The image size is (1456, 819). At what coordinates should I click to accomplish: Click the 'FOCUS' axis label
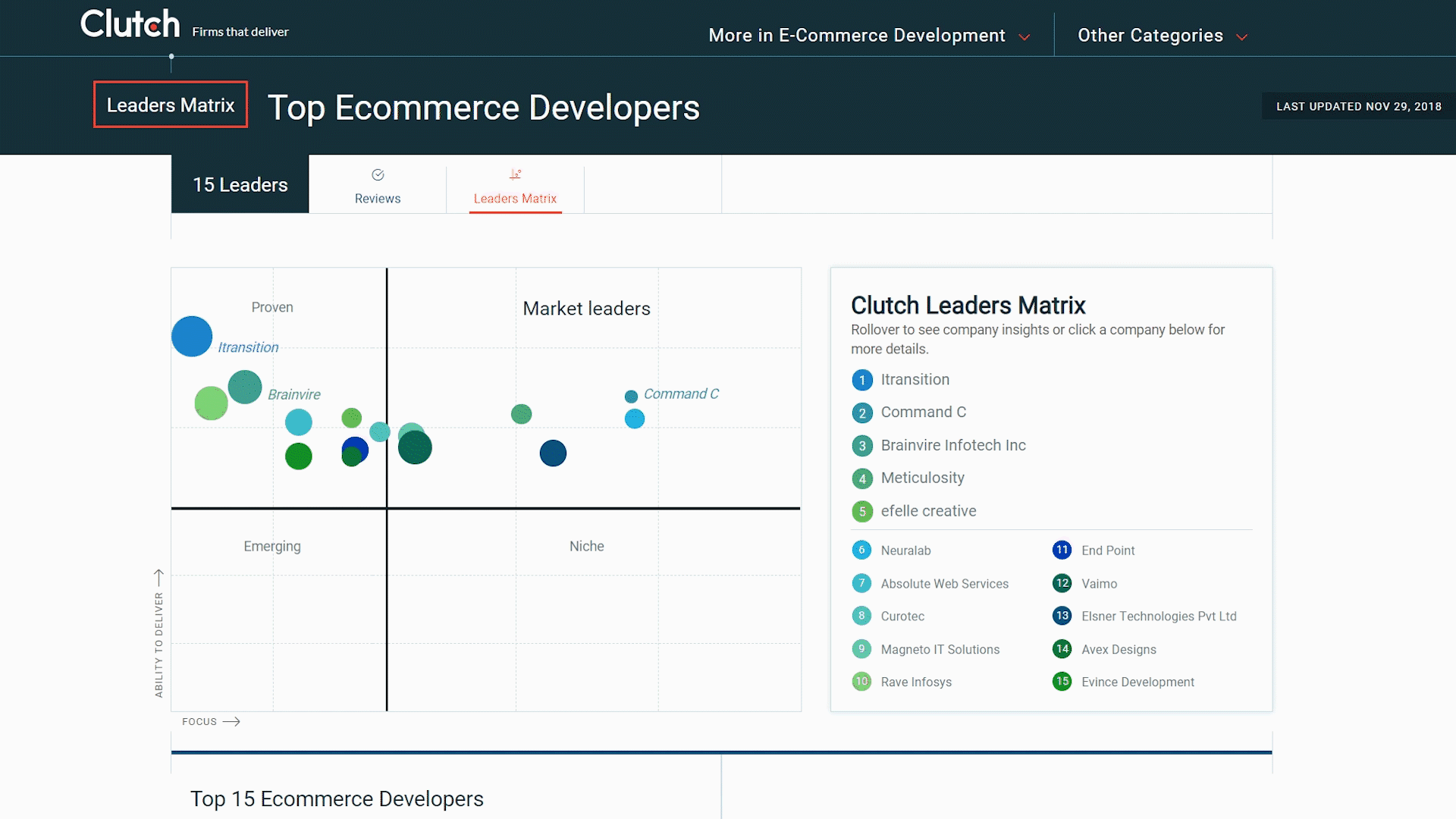coord(199,722)
